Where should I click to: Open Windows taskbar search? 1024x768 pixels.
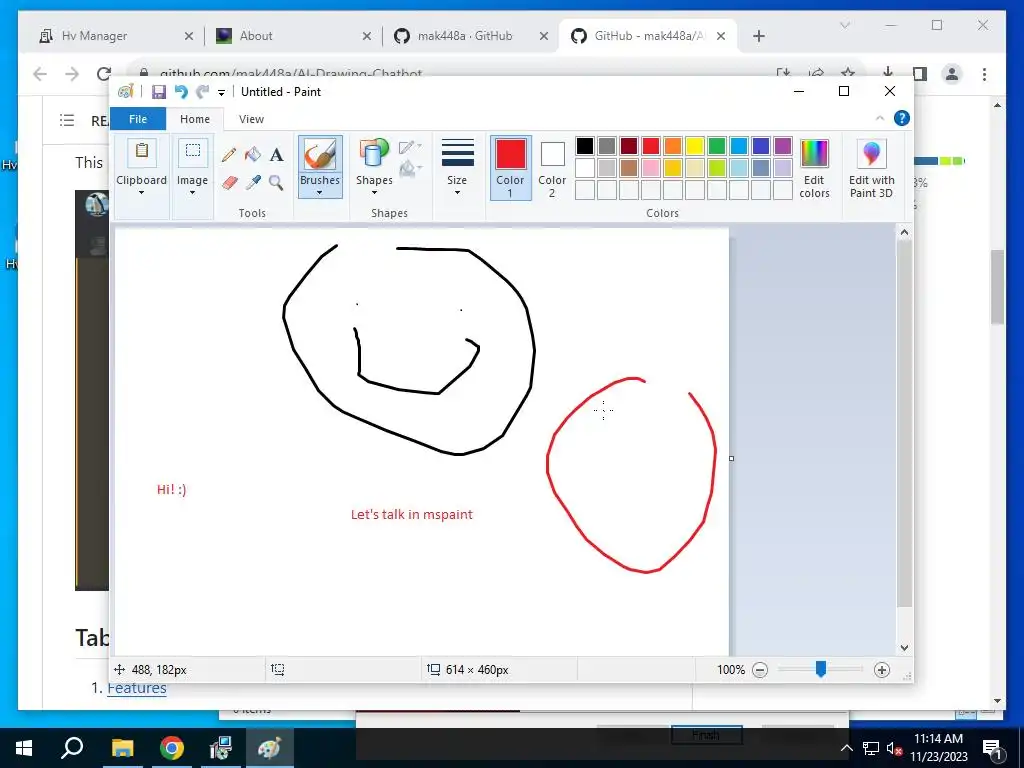pos(72,748)
